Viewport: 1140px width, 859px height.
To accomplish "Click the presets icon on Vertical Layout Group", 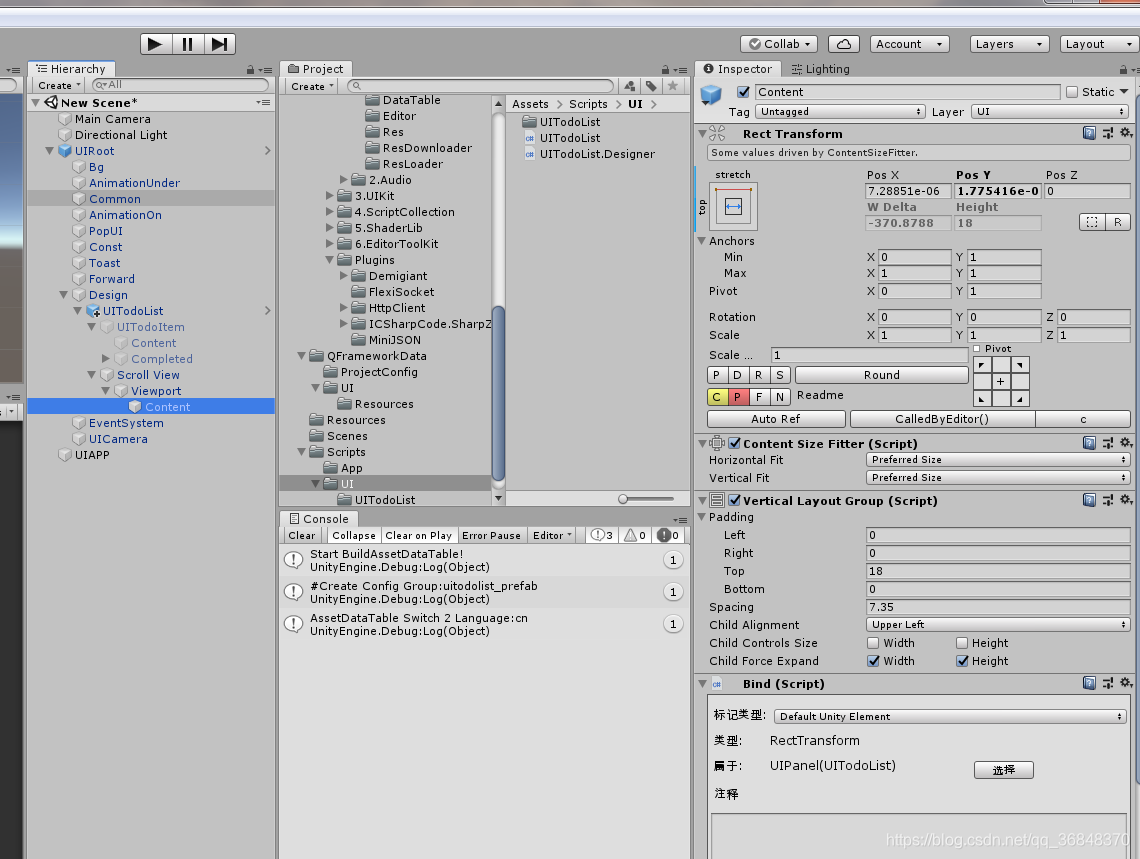I will click(x=1110, y=500).
